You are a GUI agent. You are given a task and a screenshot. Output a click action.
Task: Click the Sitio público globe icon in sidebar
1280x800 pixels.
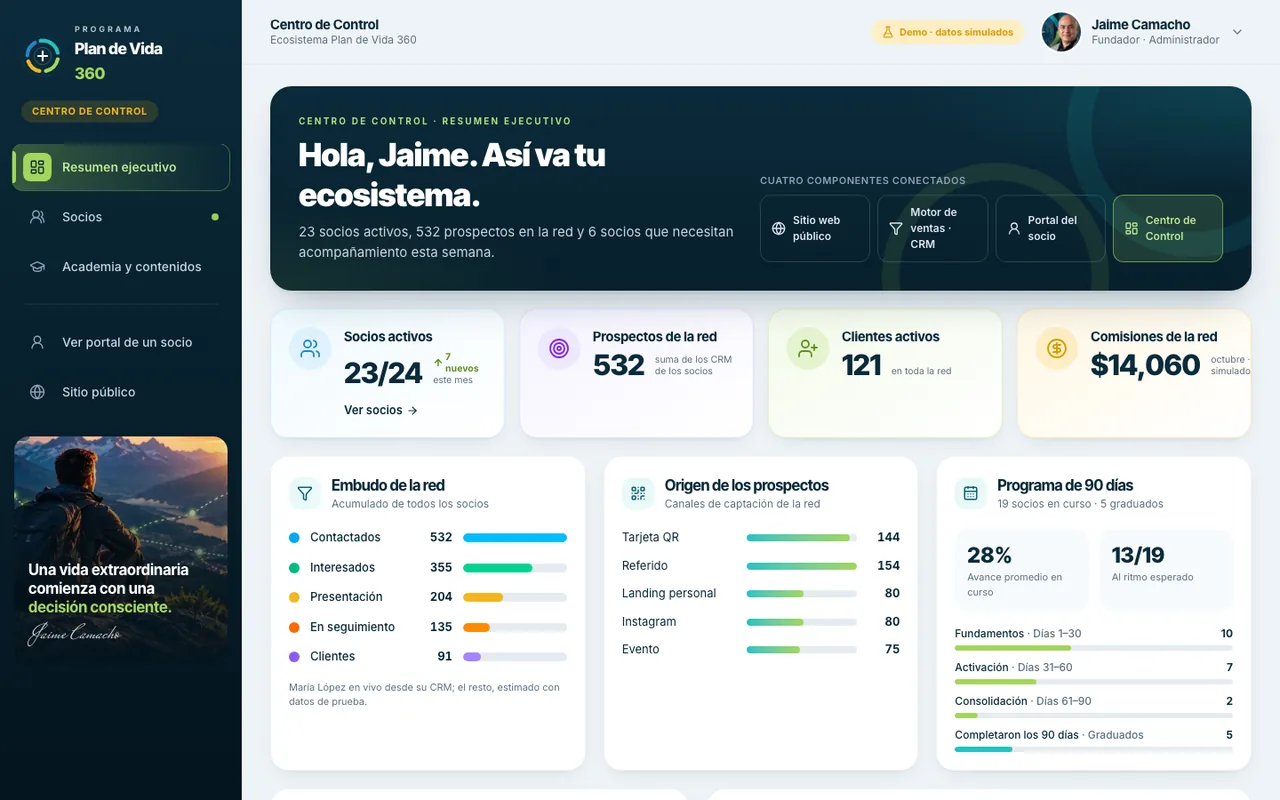[38, 392]
